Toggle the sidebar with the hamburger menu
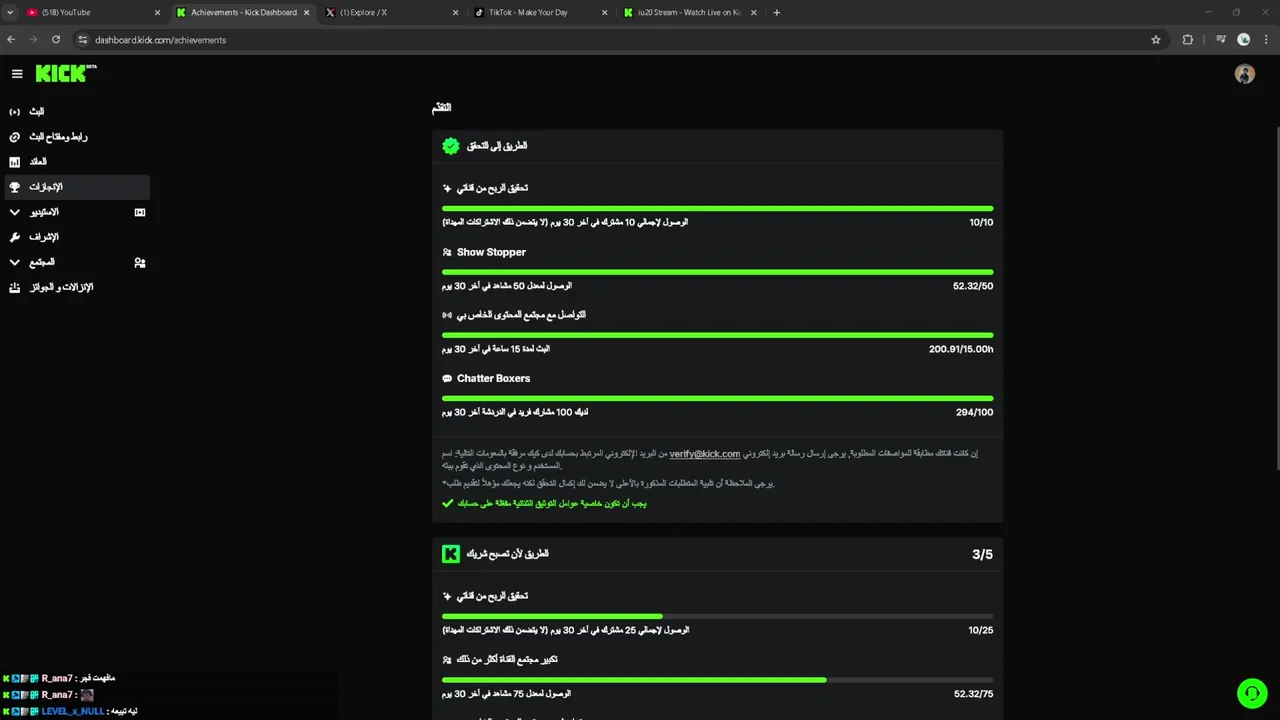The width and height of the screenshot is (1280, 720). [17, 74]
